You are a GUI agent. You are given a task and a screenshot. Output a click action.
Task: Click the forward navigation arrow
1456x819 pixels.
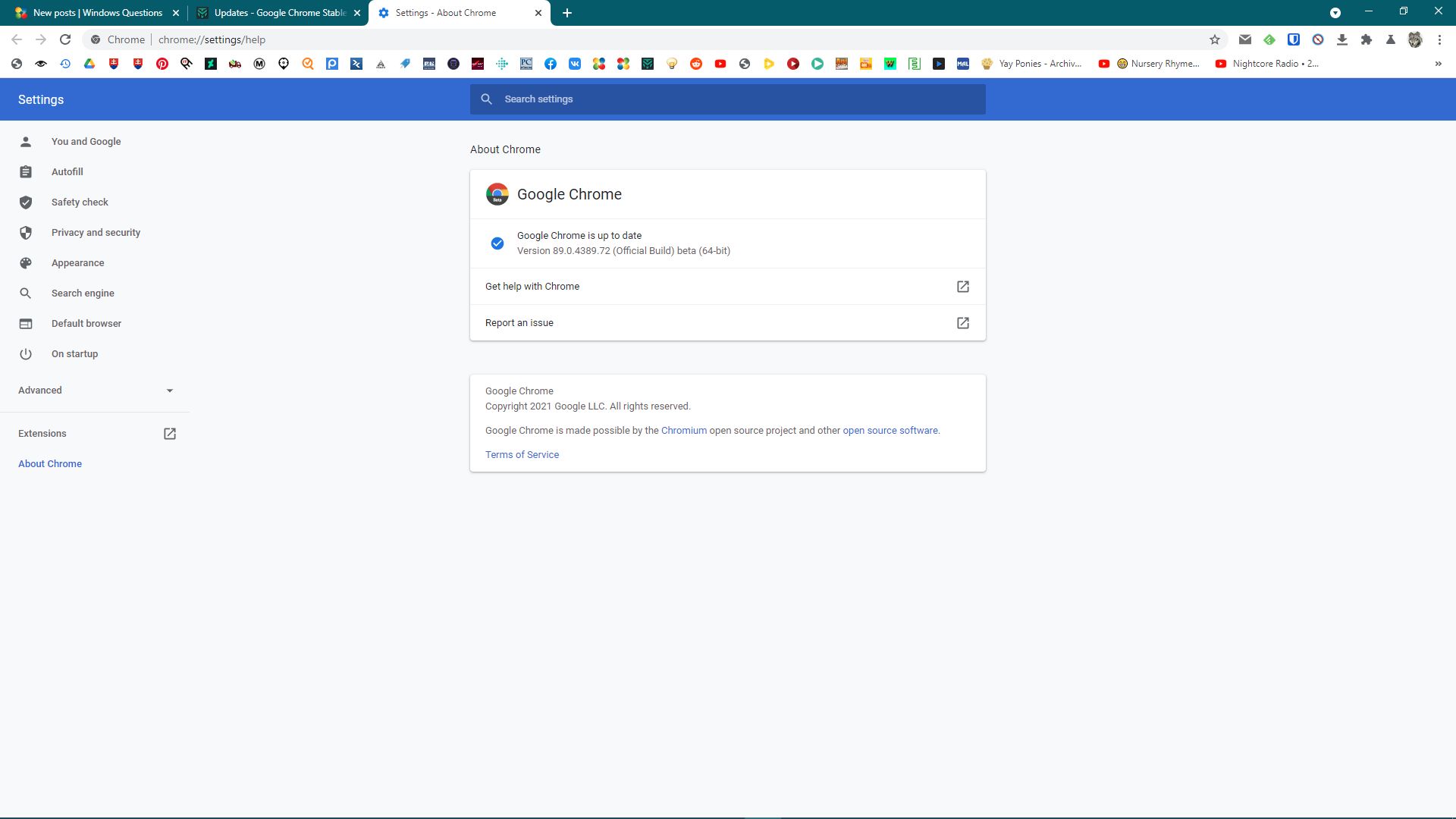pyautogui.click(x=41, y=39)
